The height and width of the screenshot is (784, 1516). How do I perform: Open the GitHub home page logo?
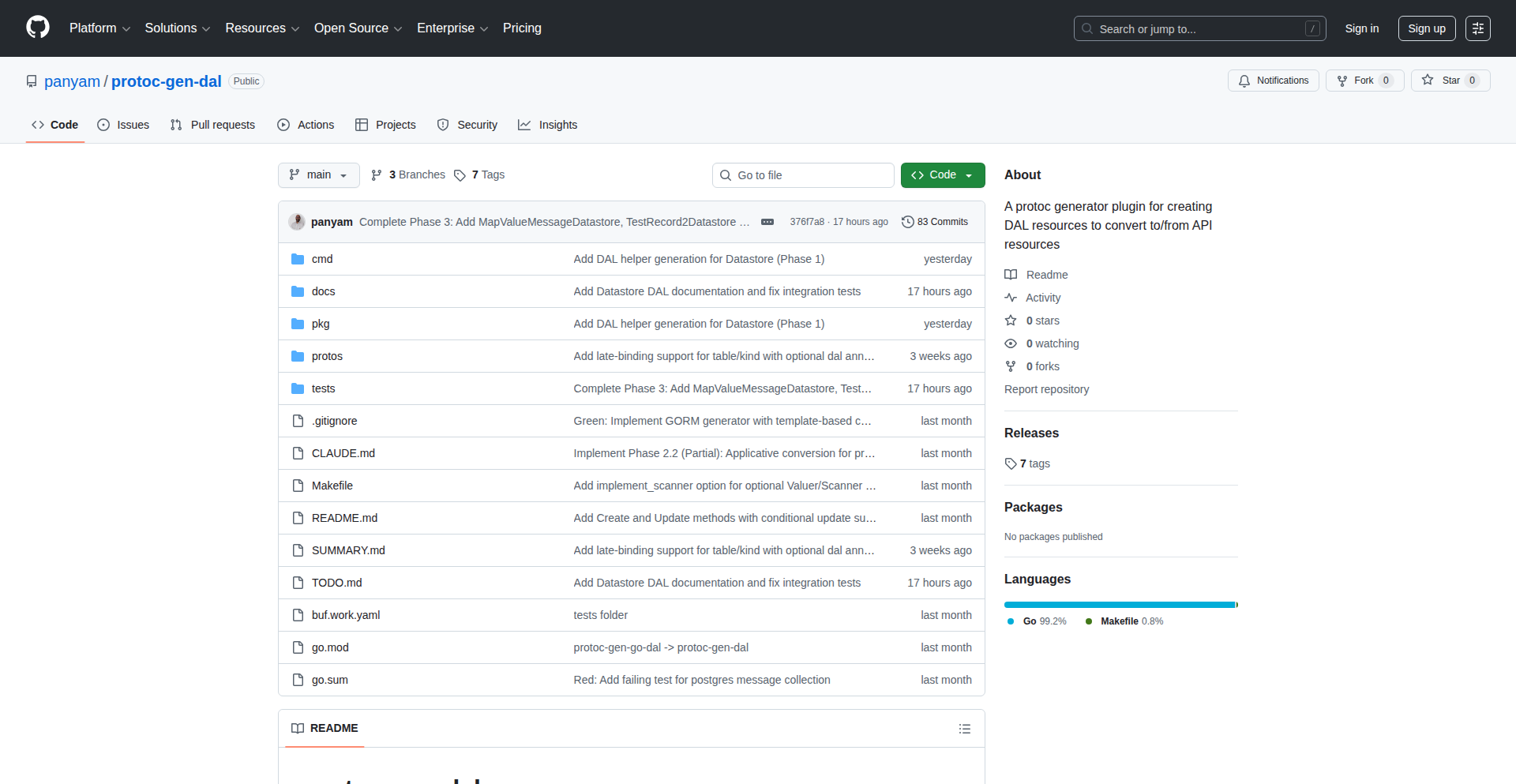pos(37,28)
